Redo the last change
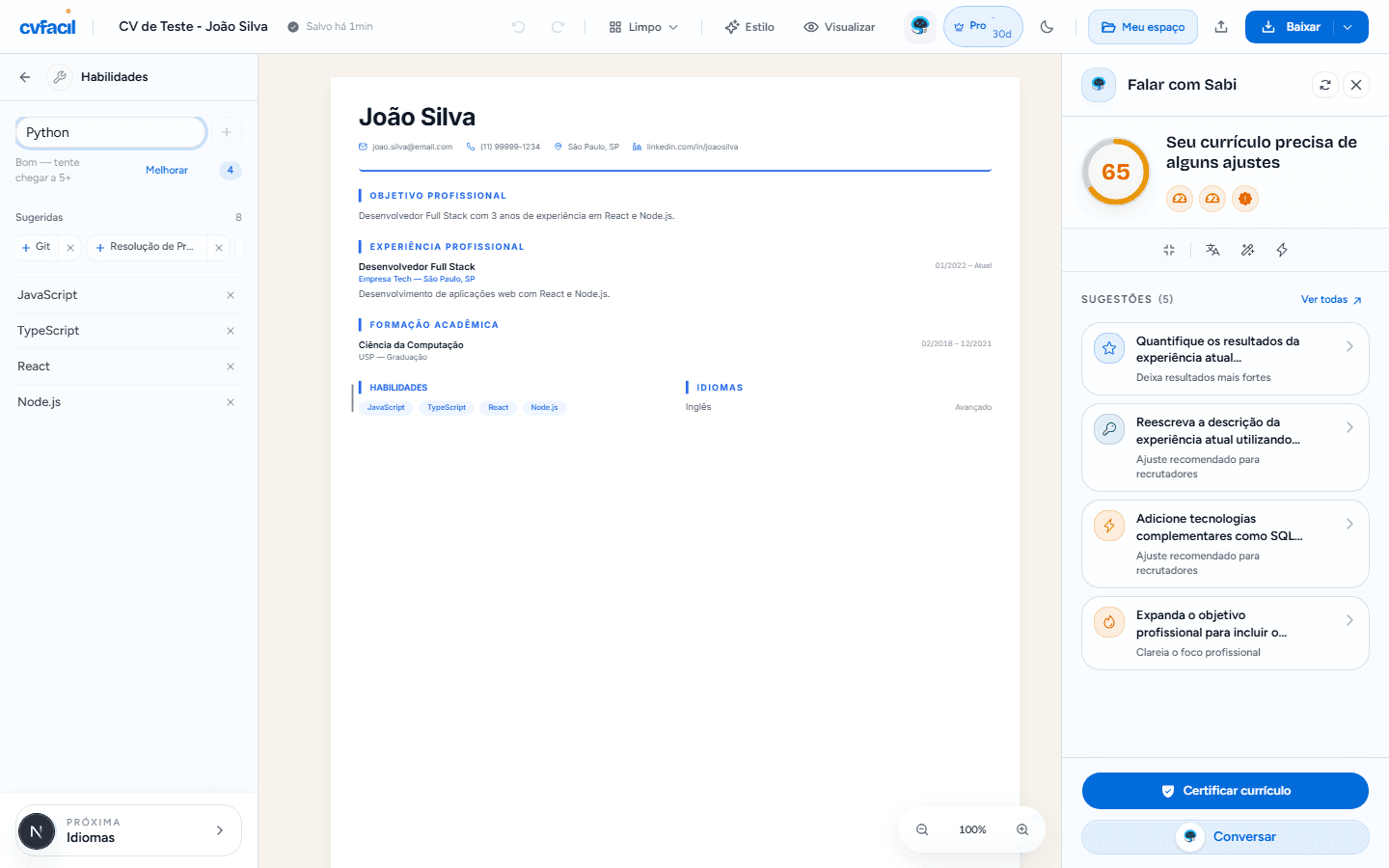1389x868 pixels. [x=558, y=27]
